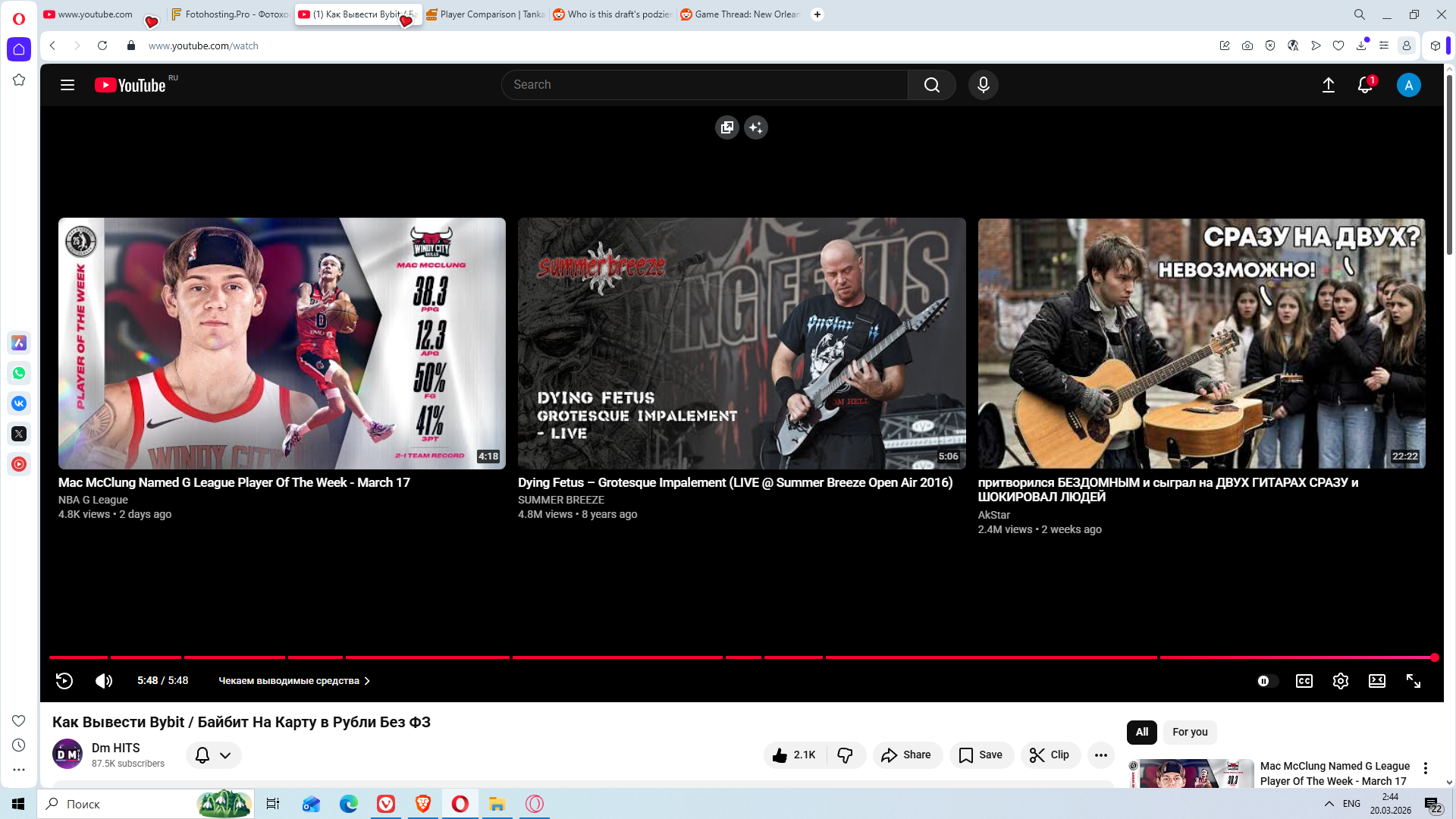Toggle closed captions CC button
The width and height of the screenshot is (1456, 819).
point(1304,681)
